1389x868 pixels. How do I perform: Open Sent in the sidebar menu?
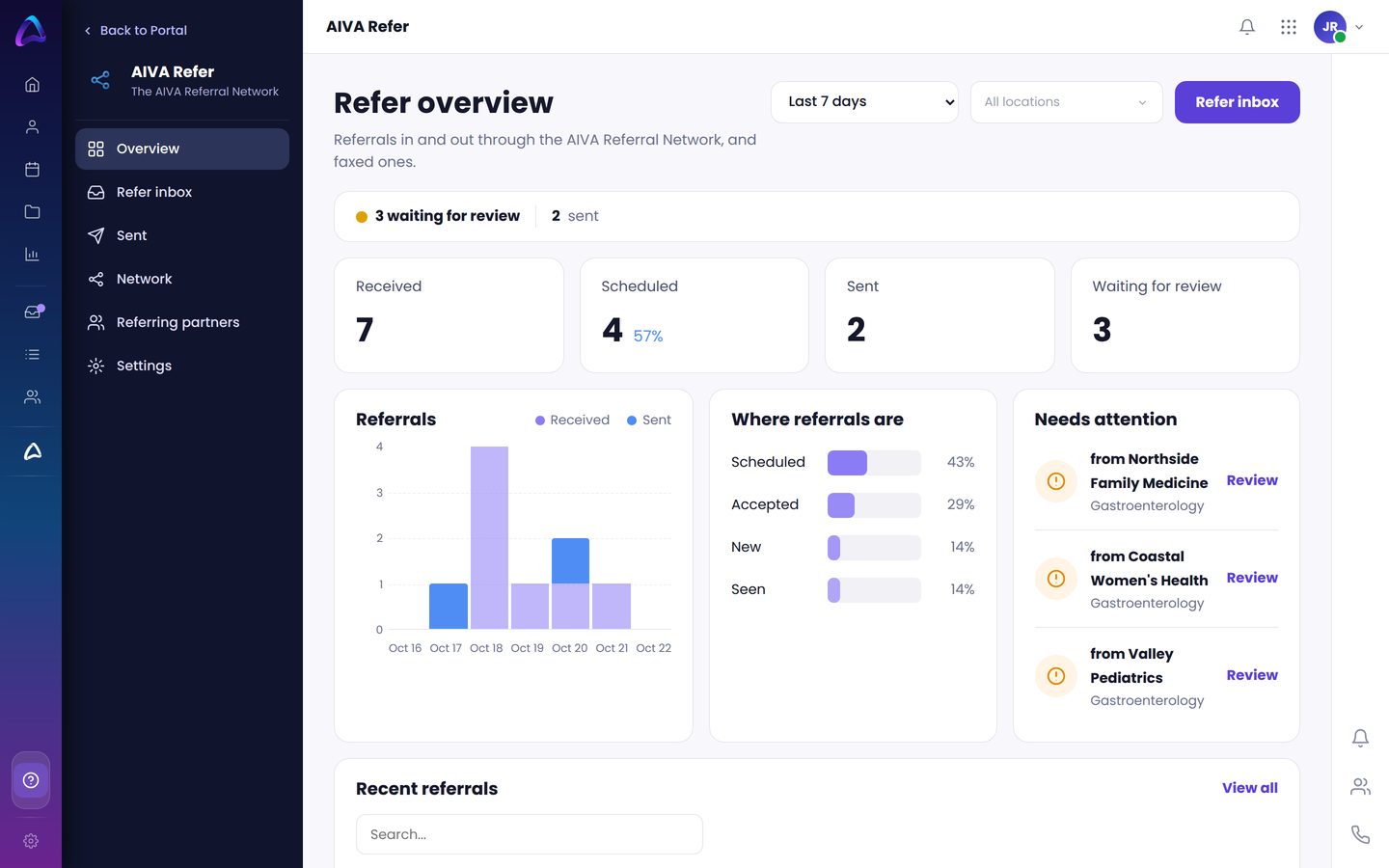(182, 235)
